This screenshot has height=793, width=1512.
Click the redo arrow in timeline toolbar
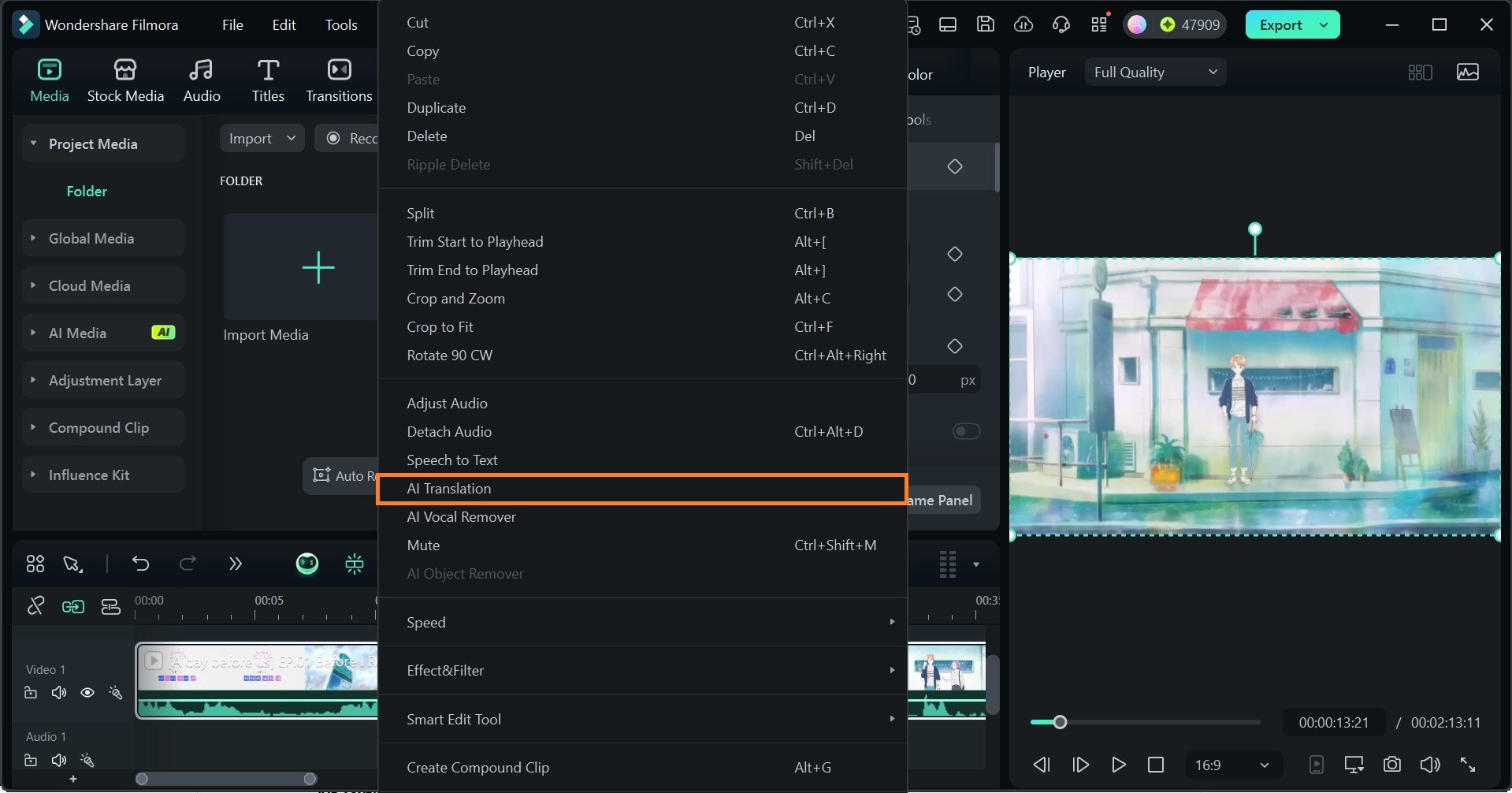(x=188, y=564)
